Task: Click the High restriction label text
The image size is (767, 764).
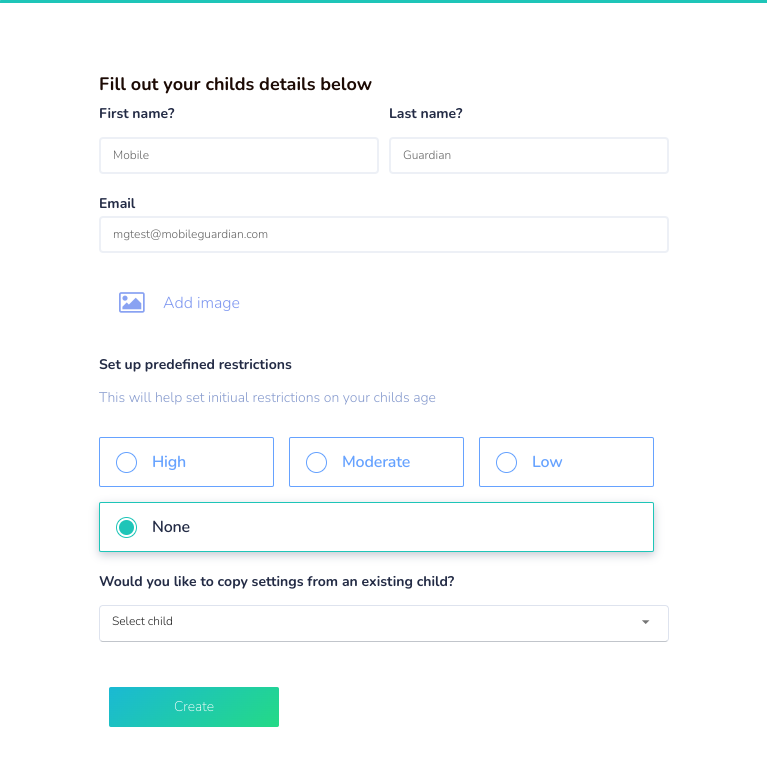Action: click(x=169, y=462)
